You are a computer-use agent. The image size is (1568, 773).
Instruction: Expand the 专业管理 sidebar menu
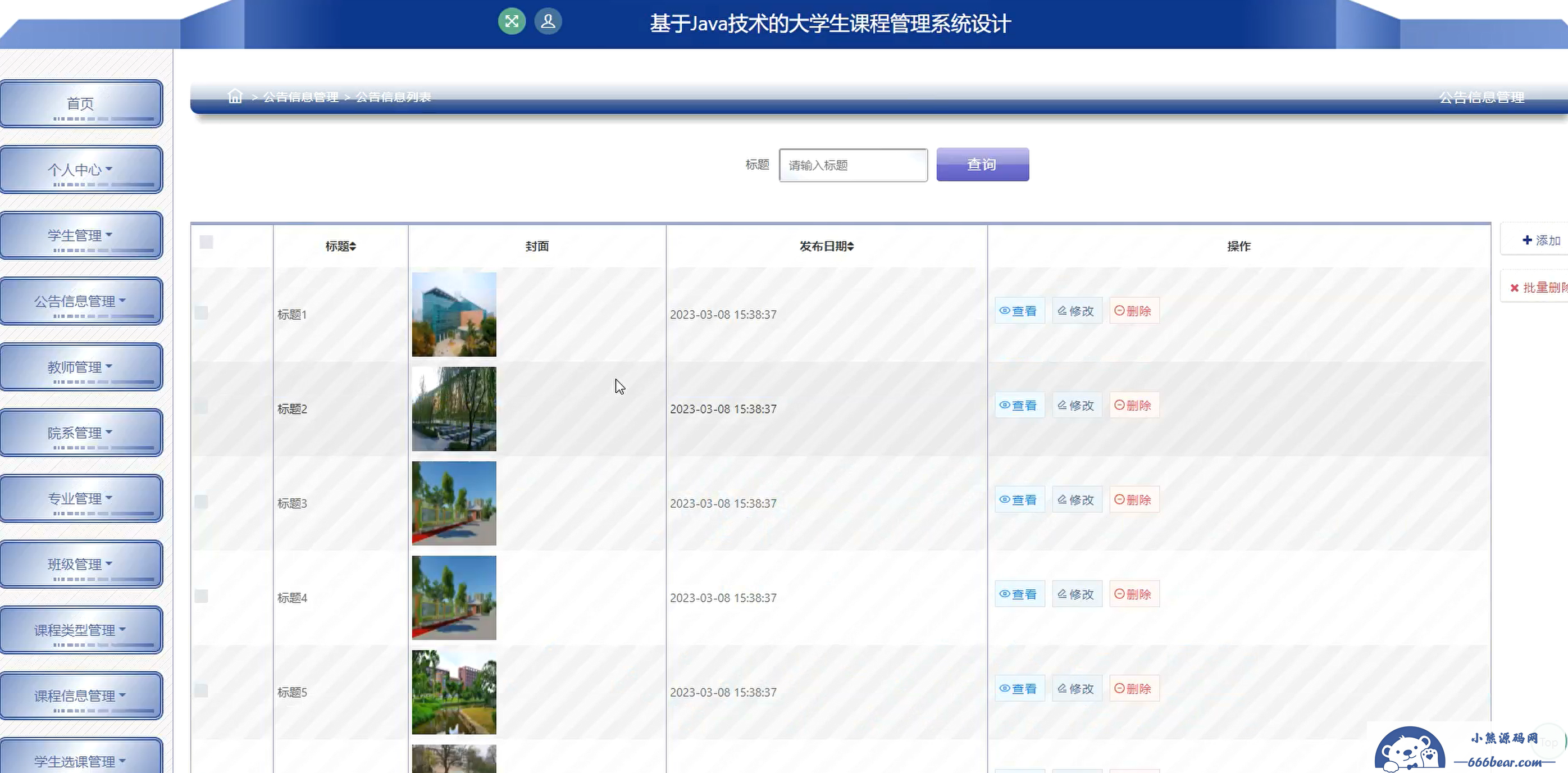[x=81, y=498]
